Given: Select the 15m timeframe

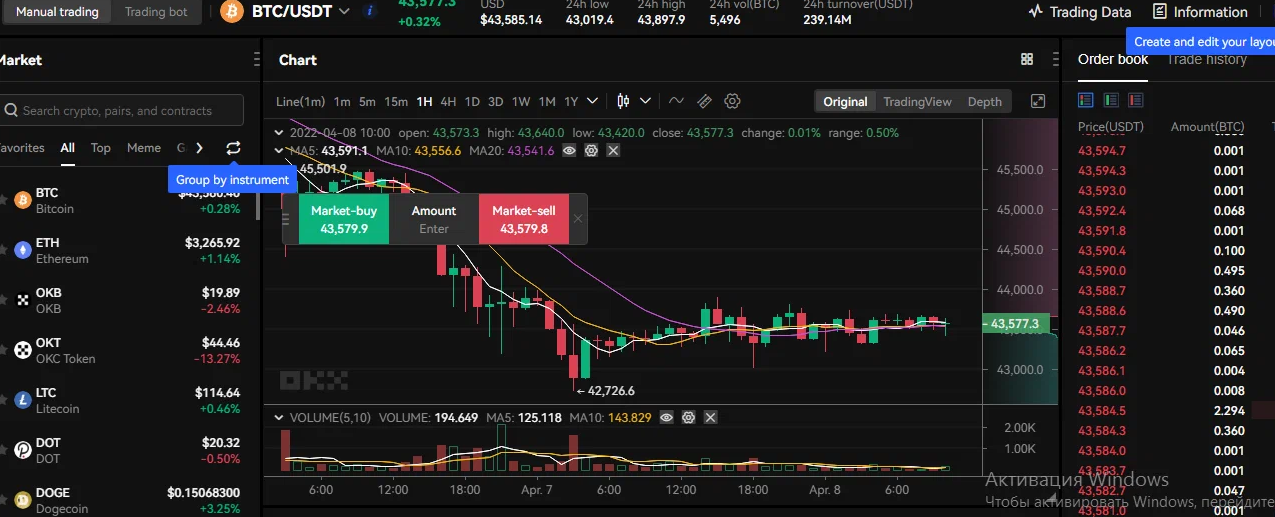Looking at the screenshot, I should (x=396, y=101).
